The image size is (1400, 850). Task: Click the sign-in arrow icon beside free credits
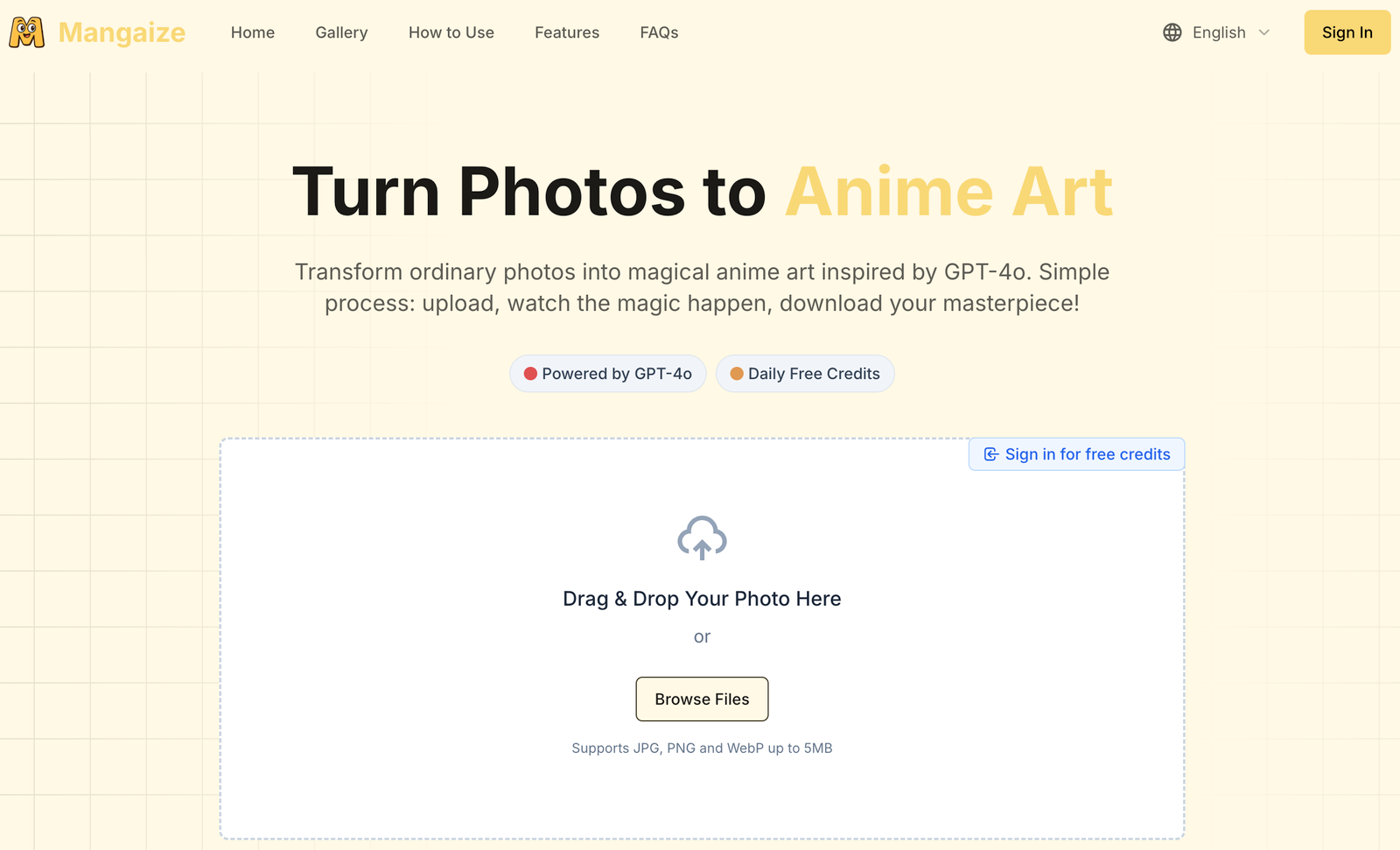[991, 454]
